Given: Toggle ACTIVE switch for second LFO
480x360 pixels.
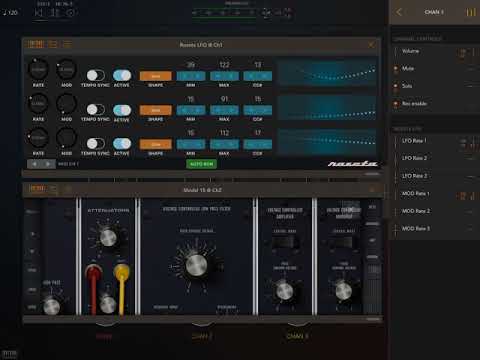Looking at the screenshot, I should 122,110.
